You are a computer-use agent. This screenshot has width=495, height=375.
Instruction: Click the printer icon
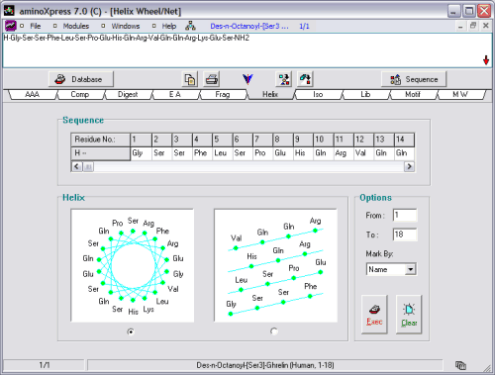coord(212,79)
